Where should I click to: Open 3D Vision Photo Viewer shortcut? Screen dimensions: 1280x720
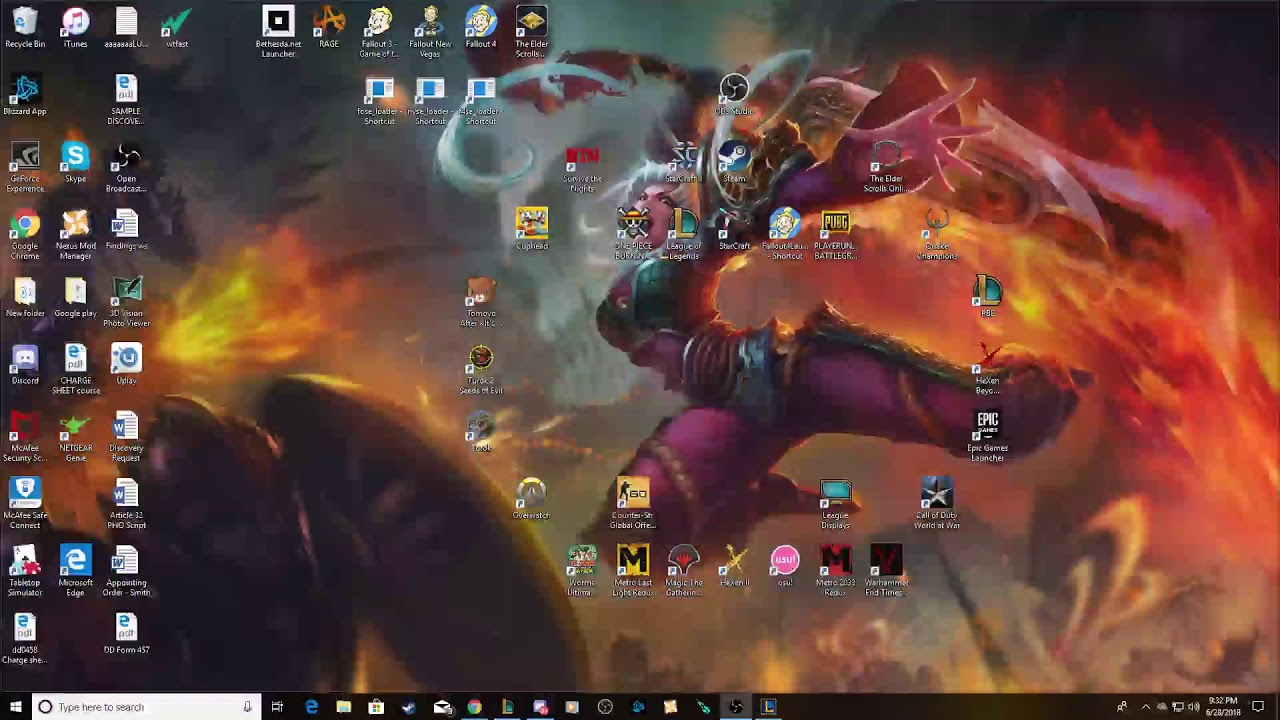coord(126,302)
